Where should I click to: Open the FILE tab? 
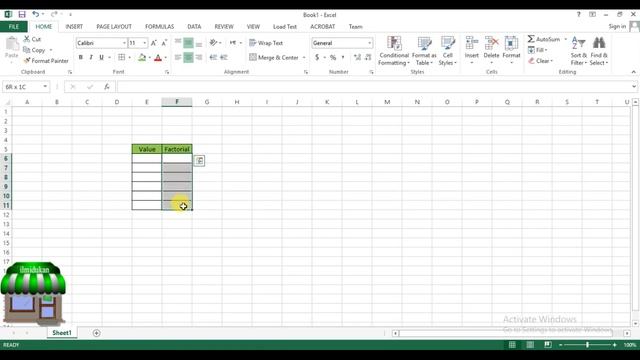[x=13, y=27]
